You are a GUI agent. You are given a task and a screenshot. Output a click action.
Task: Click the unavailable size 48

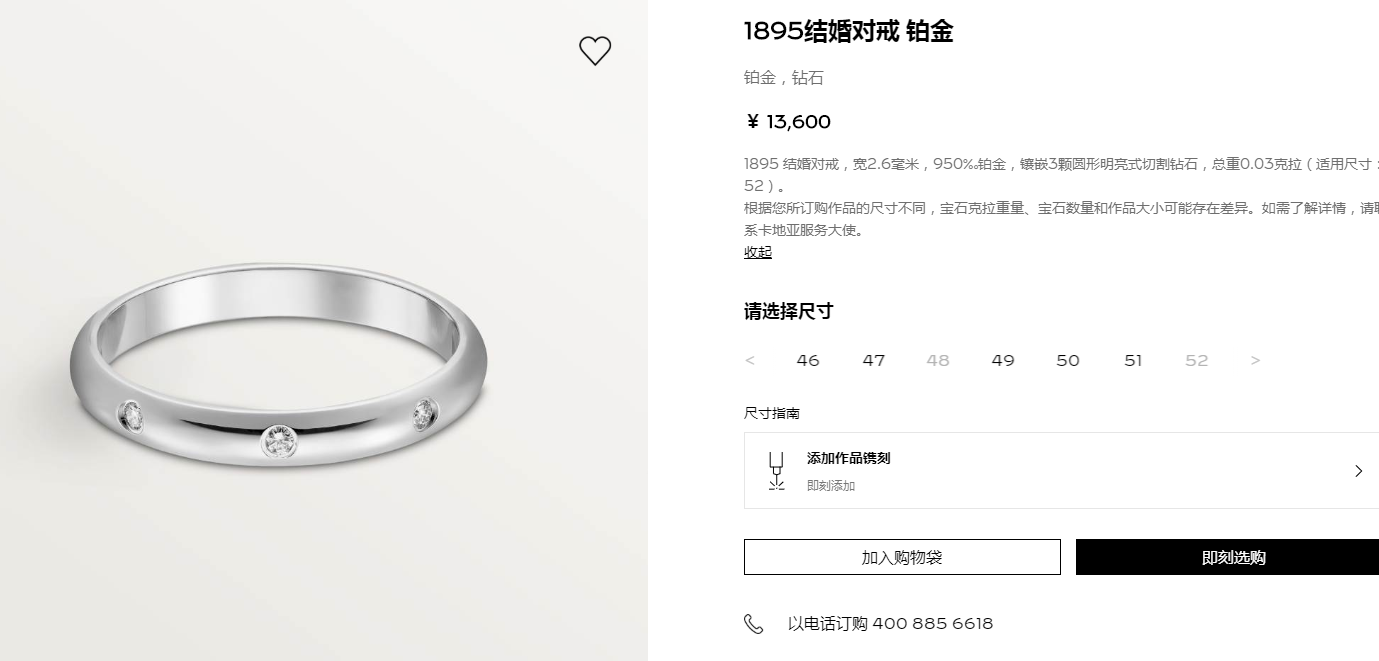click(x=938, y=361)
